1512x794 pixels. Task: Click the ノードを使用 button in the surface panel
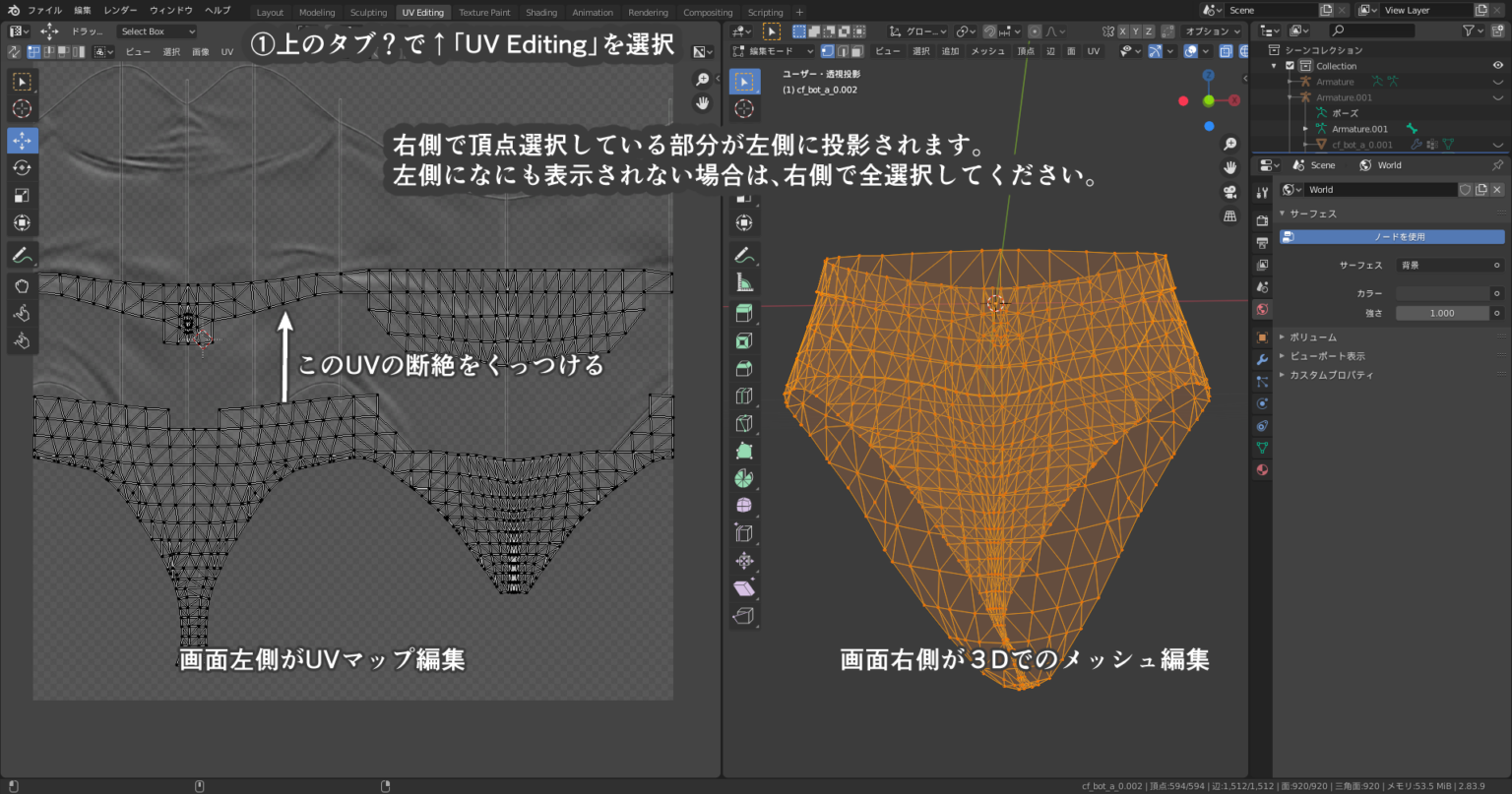click(x=1393, y=236)
